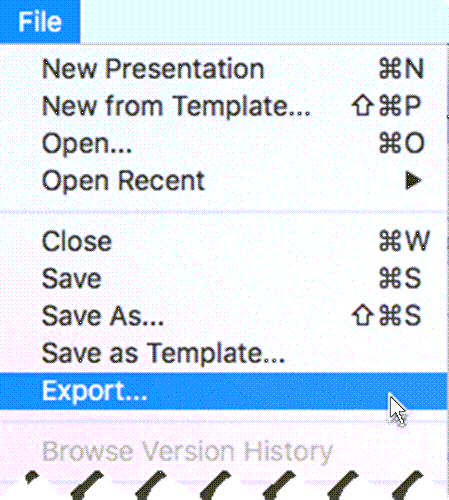Click the ⌘N shortcut beside New Presentation

pyautogui.click(x=401, y=69)
